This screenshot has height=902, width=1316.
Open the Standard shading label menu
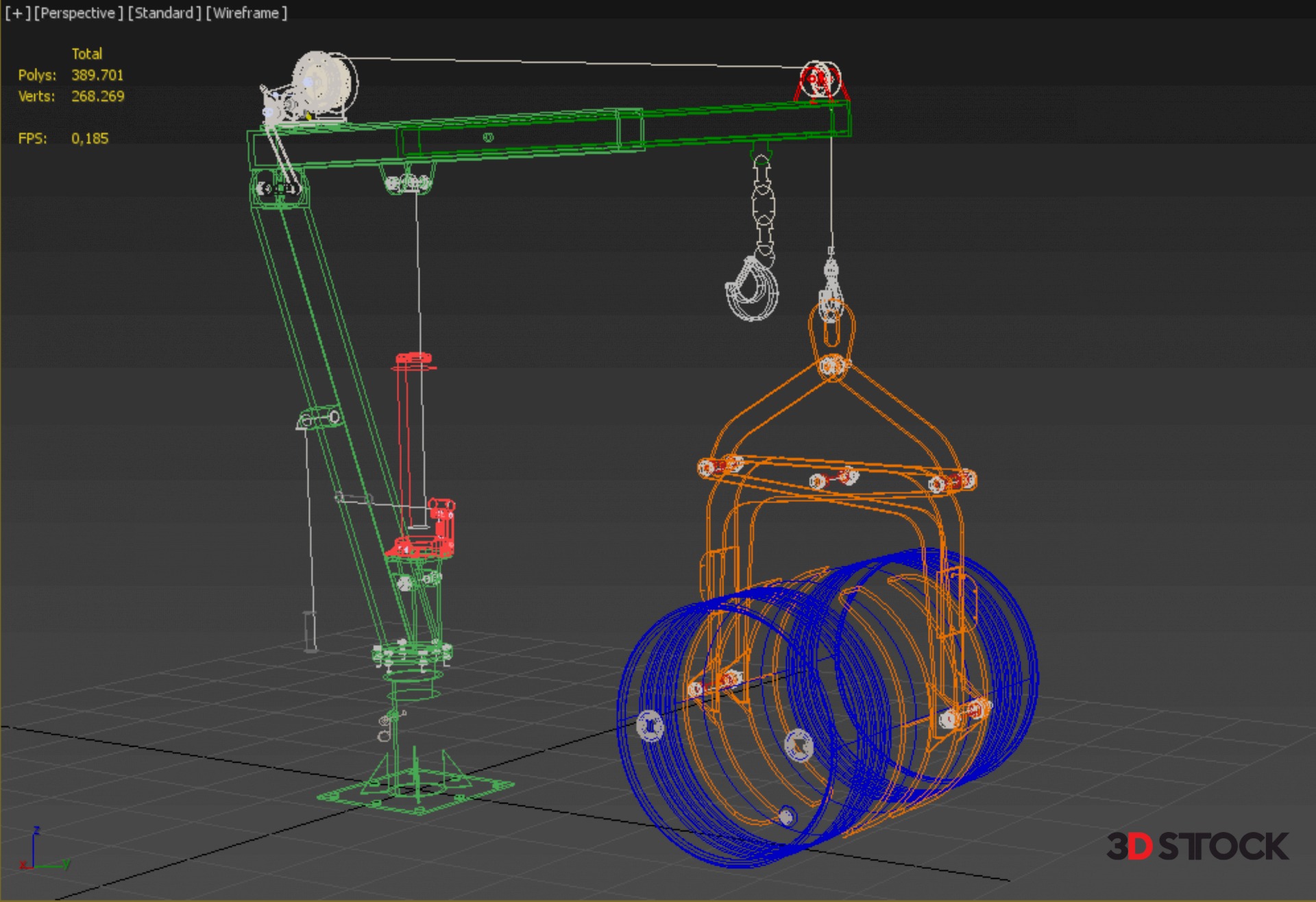tap(164, 13)
